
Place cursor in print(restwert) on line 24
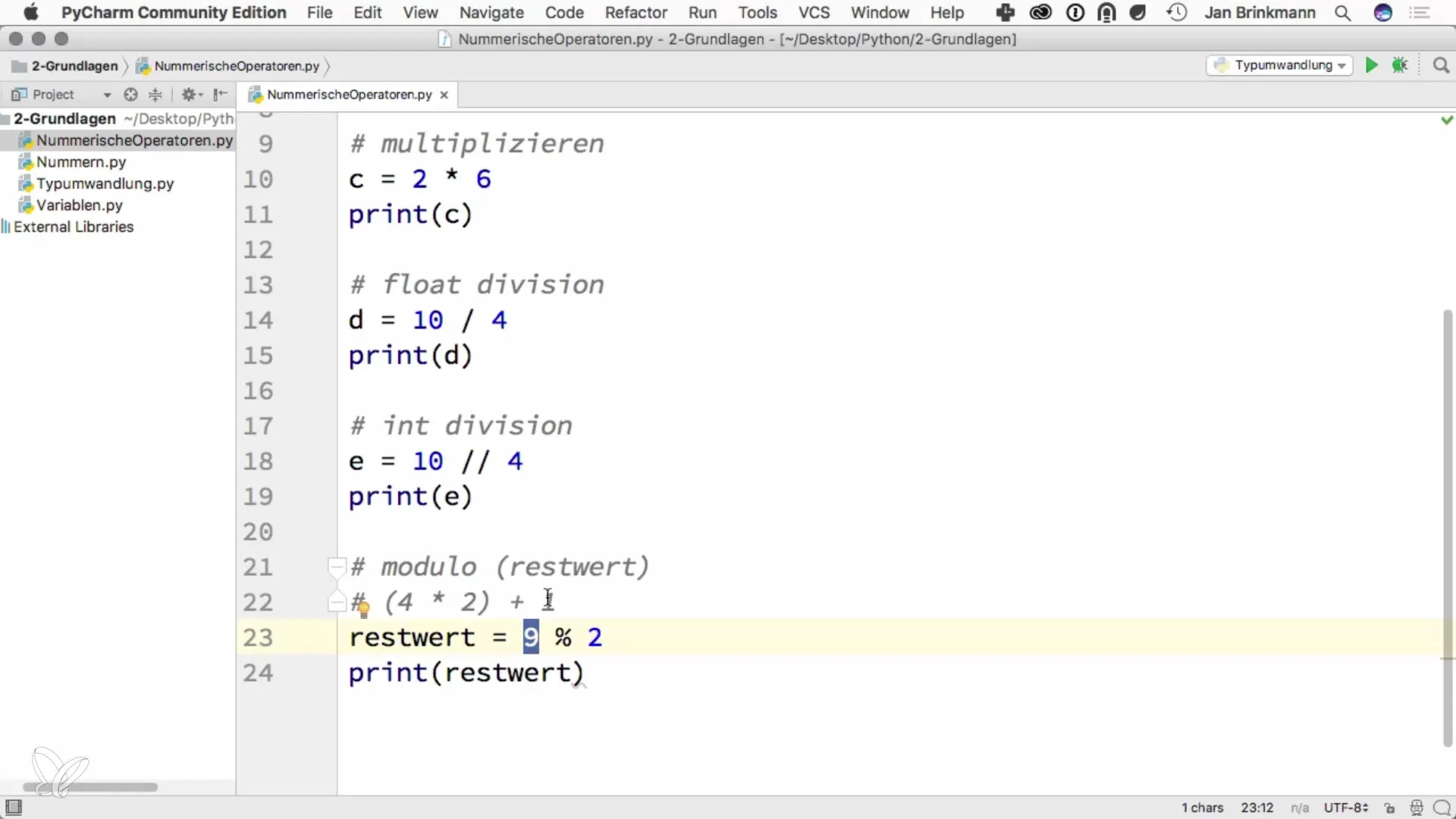point(466,673)
